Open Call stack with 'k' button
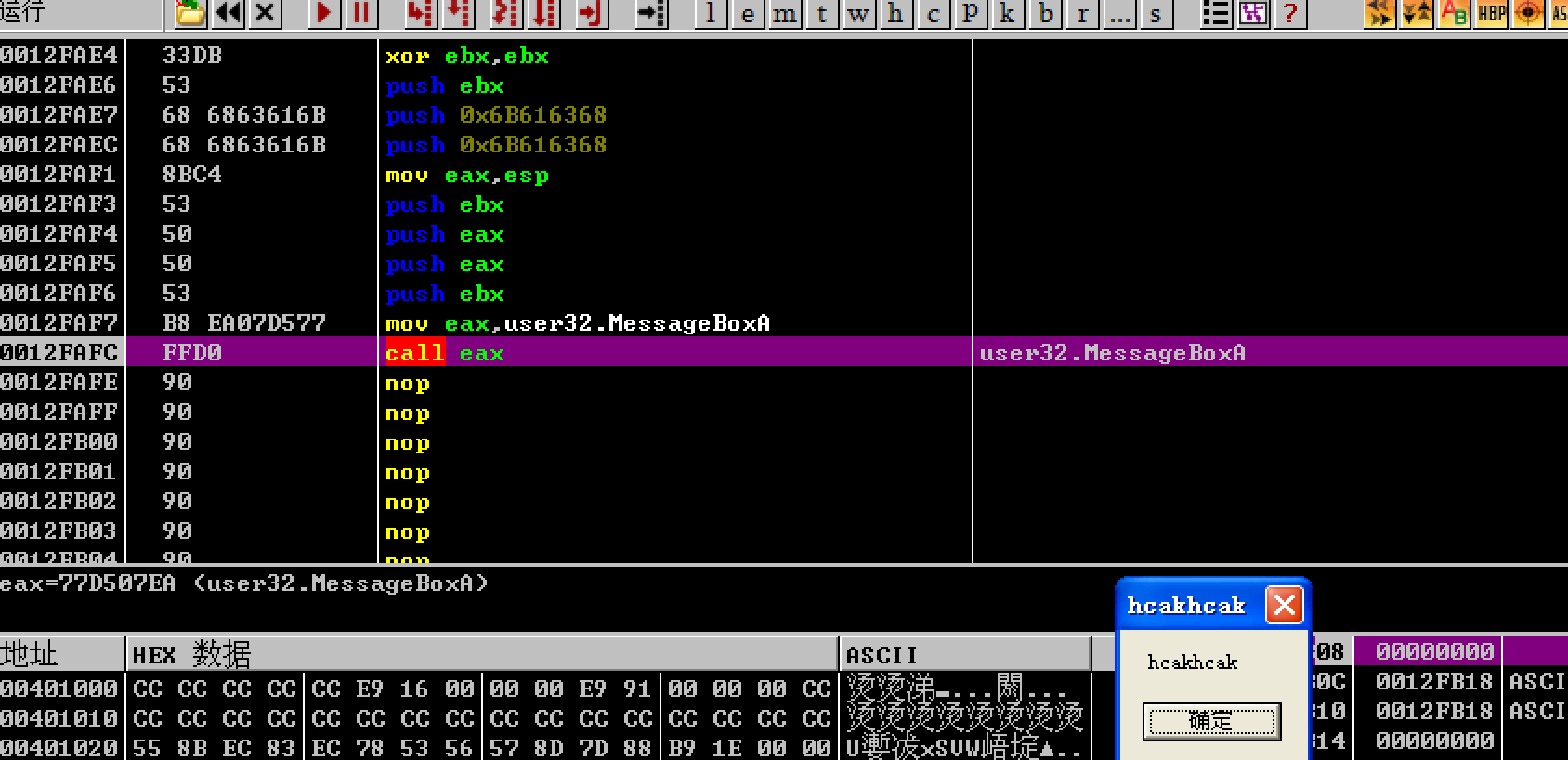The image size is (1568, 760). (x=1007, y=13)
